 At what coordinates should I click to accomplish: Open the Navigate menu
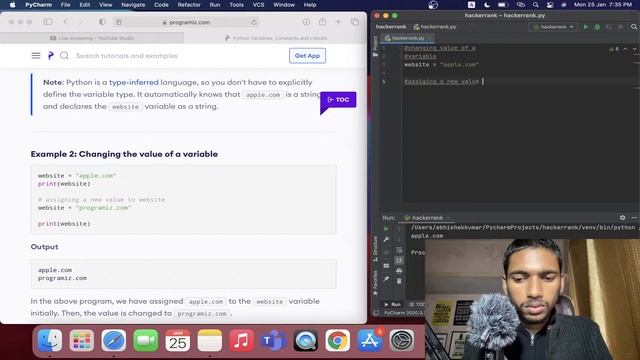click(x=133, y=5)
